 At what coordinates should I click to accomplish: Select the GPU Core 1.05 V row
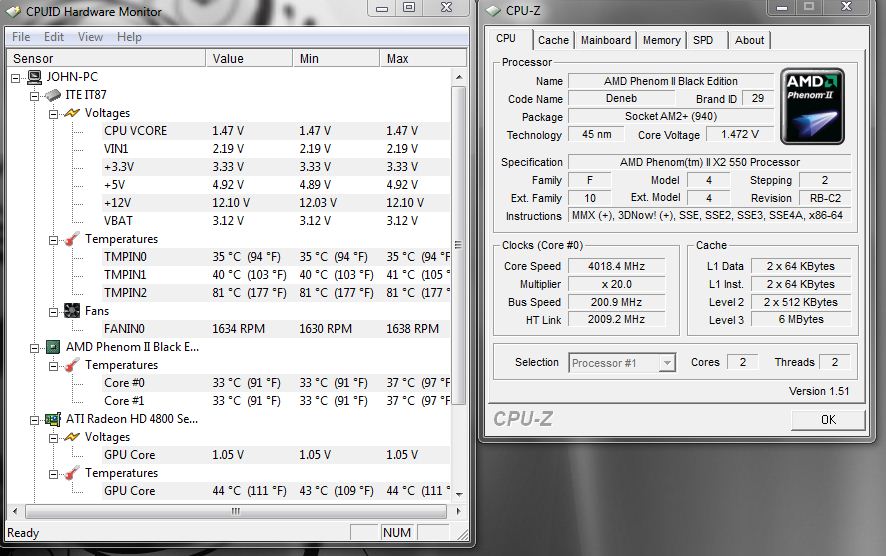(275, 455)
